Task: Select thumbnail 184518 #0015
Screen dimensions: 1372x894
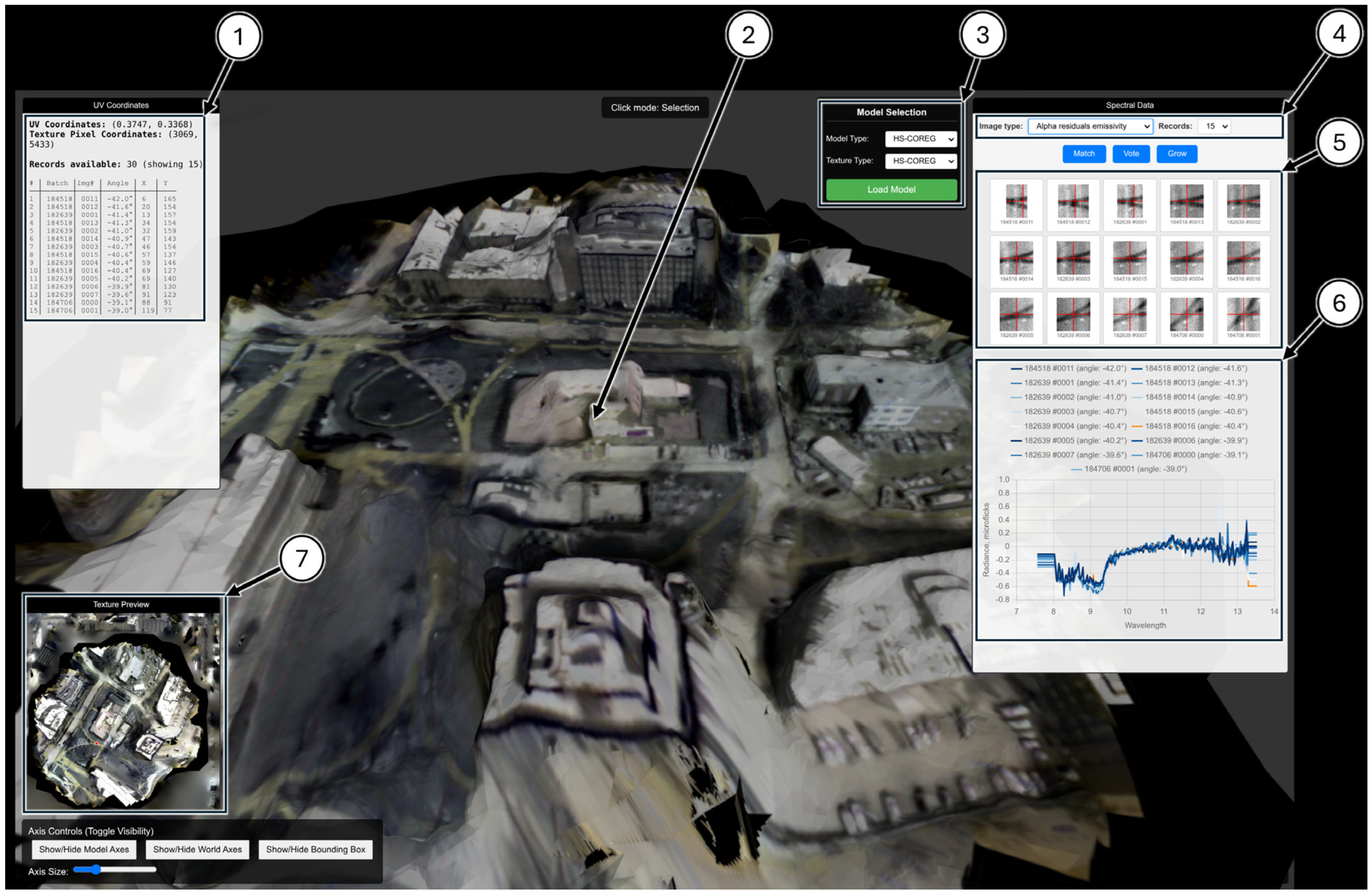Action: pyautogui.click(x=1129, y=261)
